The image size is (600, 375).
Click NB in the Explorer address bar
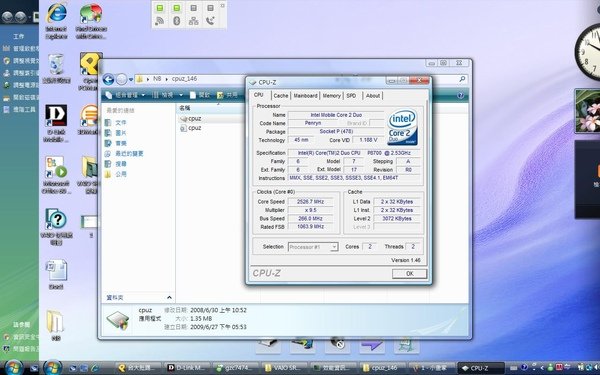[157, 79]
